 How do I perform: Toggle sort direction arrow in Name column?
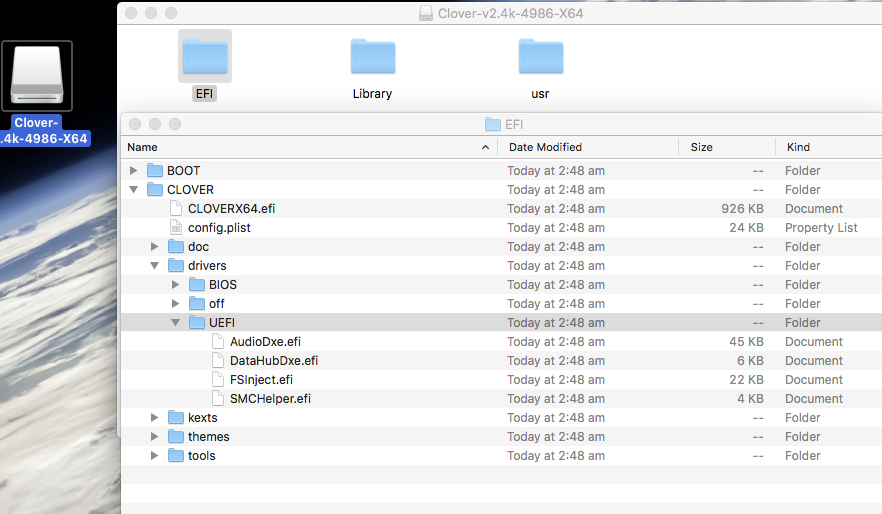tap(485, 147)
